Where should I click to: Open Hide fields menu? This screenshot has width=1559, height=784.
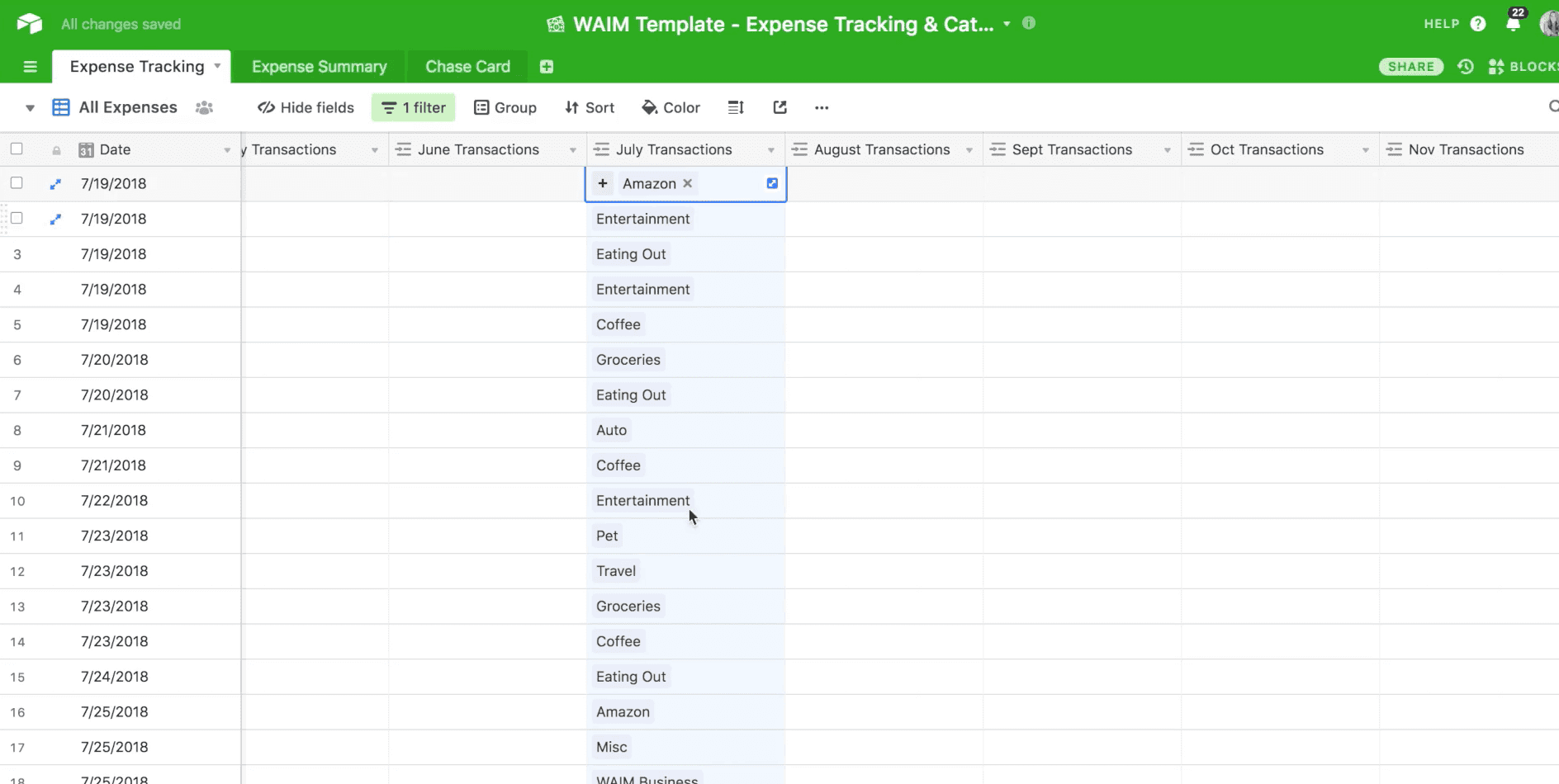point(306,107)
